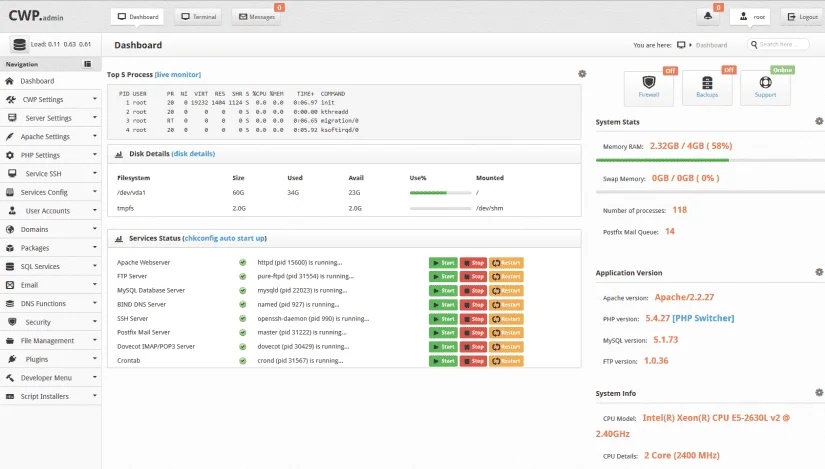
Task: Click Apache Webserver green status check
Action: click(x=243, y=262)
